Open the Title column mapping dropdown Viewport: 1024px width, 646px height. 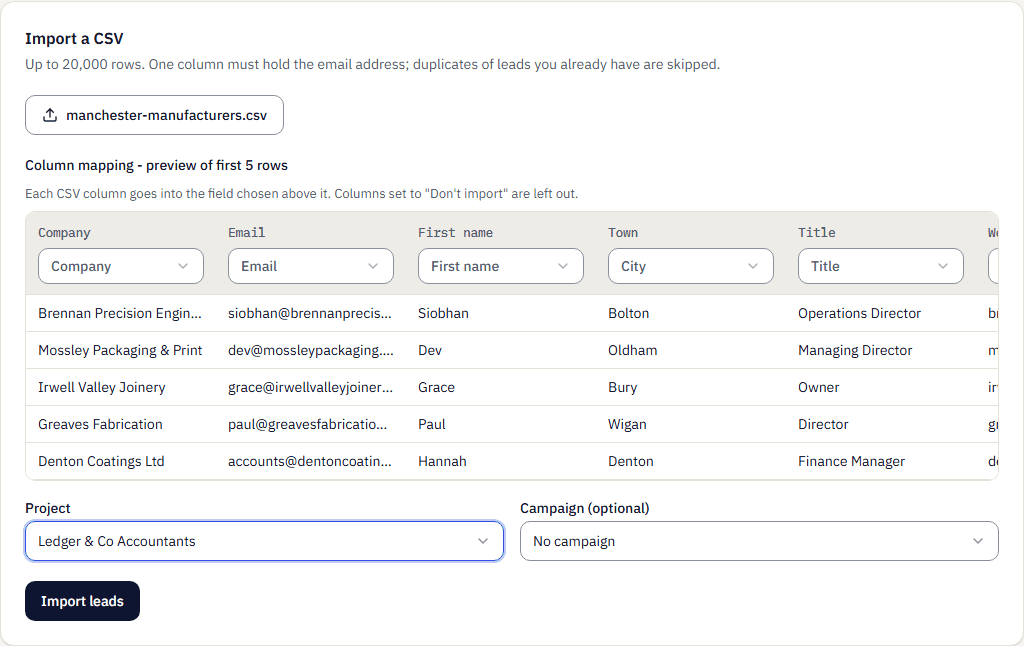pyautogui.click(x=881, y=266)
